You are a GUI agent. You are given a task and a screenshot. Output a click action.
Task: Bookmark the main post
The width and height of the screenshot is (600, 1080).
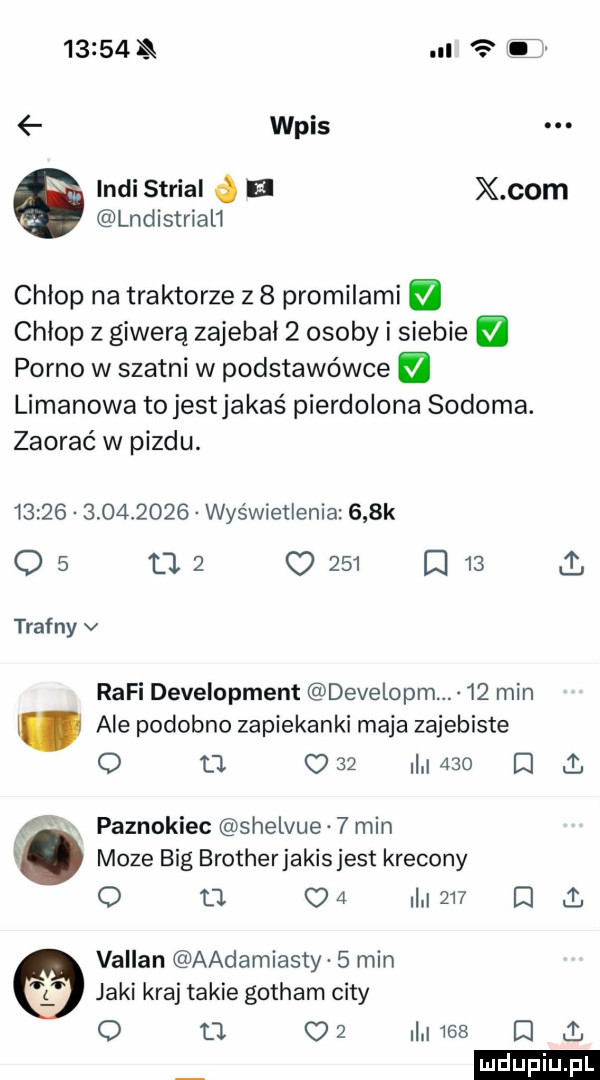point(434,563)
